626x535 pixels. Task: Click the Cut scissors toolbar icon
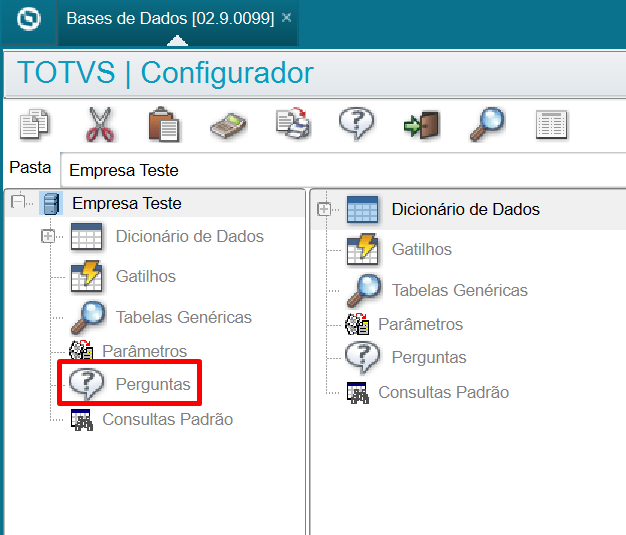[100, 124]
